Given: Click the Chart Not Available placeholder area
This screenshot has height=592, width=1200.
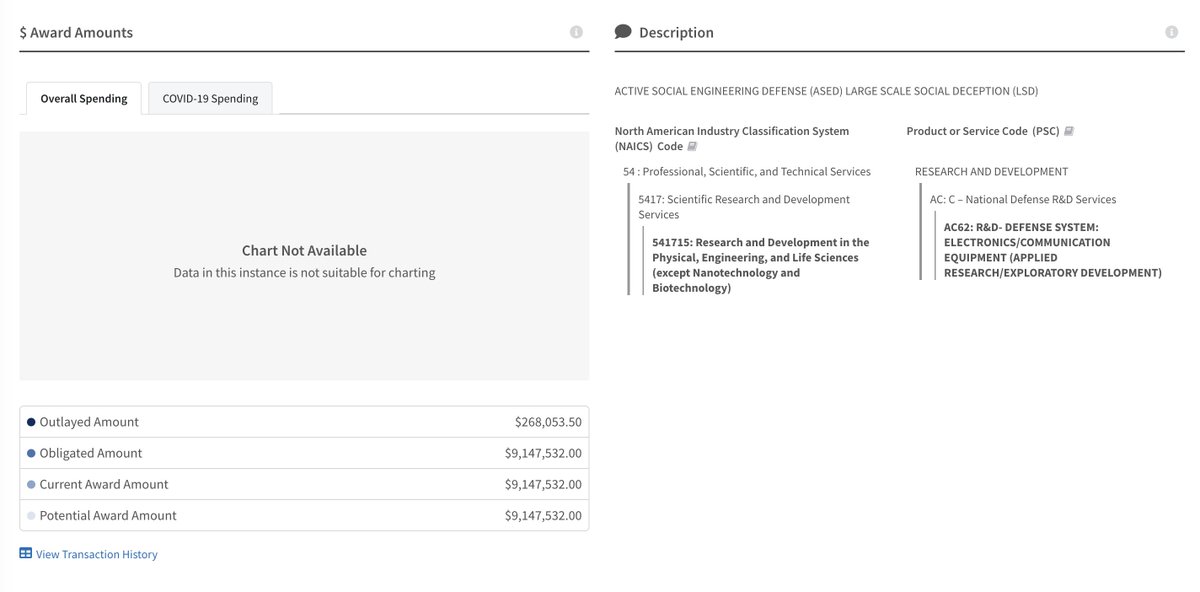Looking at the screenshot, I should (304, 257).
